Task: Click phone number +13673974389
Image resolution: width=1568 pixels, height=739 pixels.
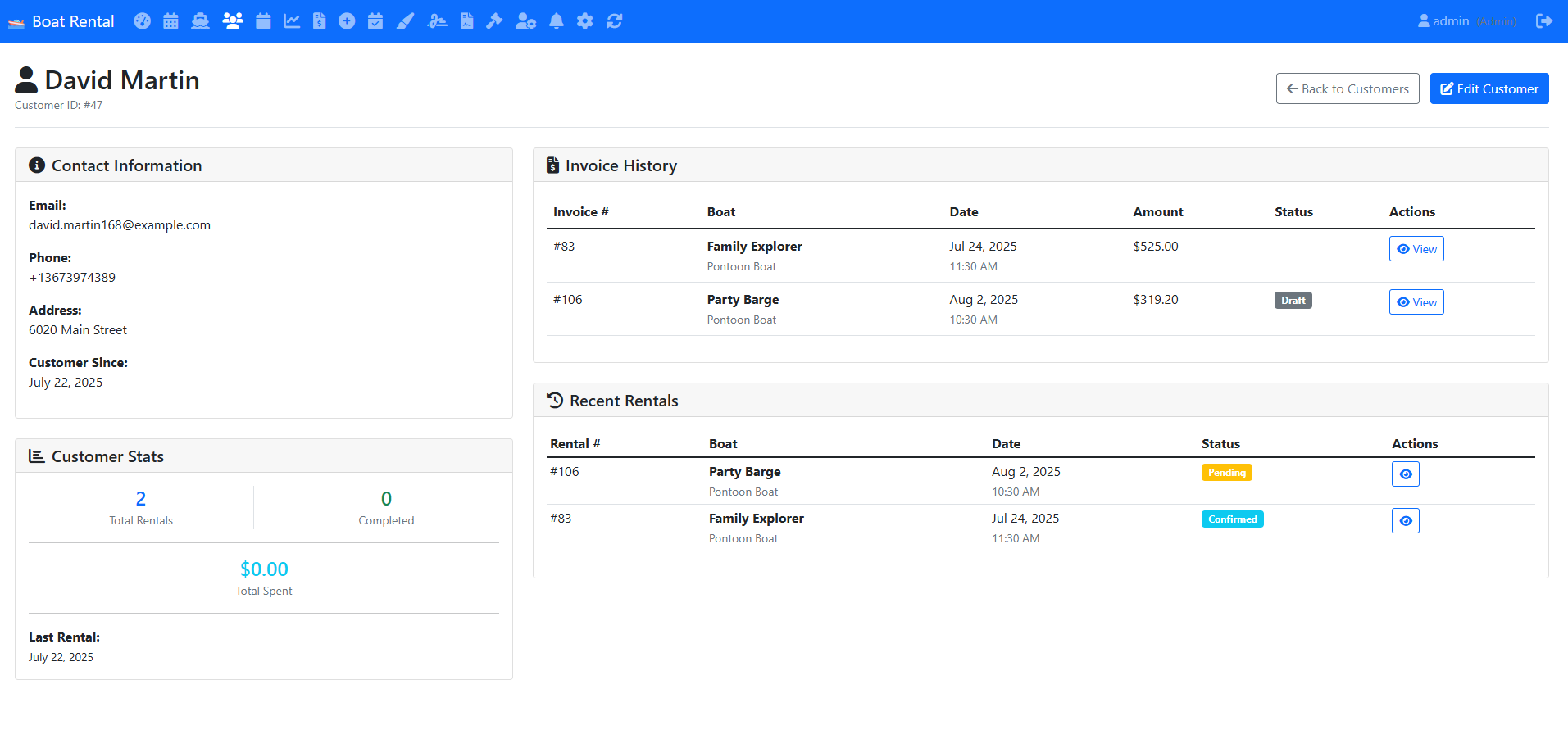Action: click(x=72, y=278)
